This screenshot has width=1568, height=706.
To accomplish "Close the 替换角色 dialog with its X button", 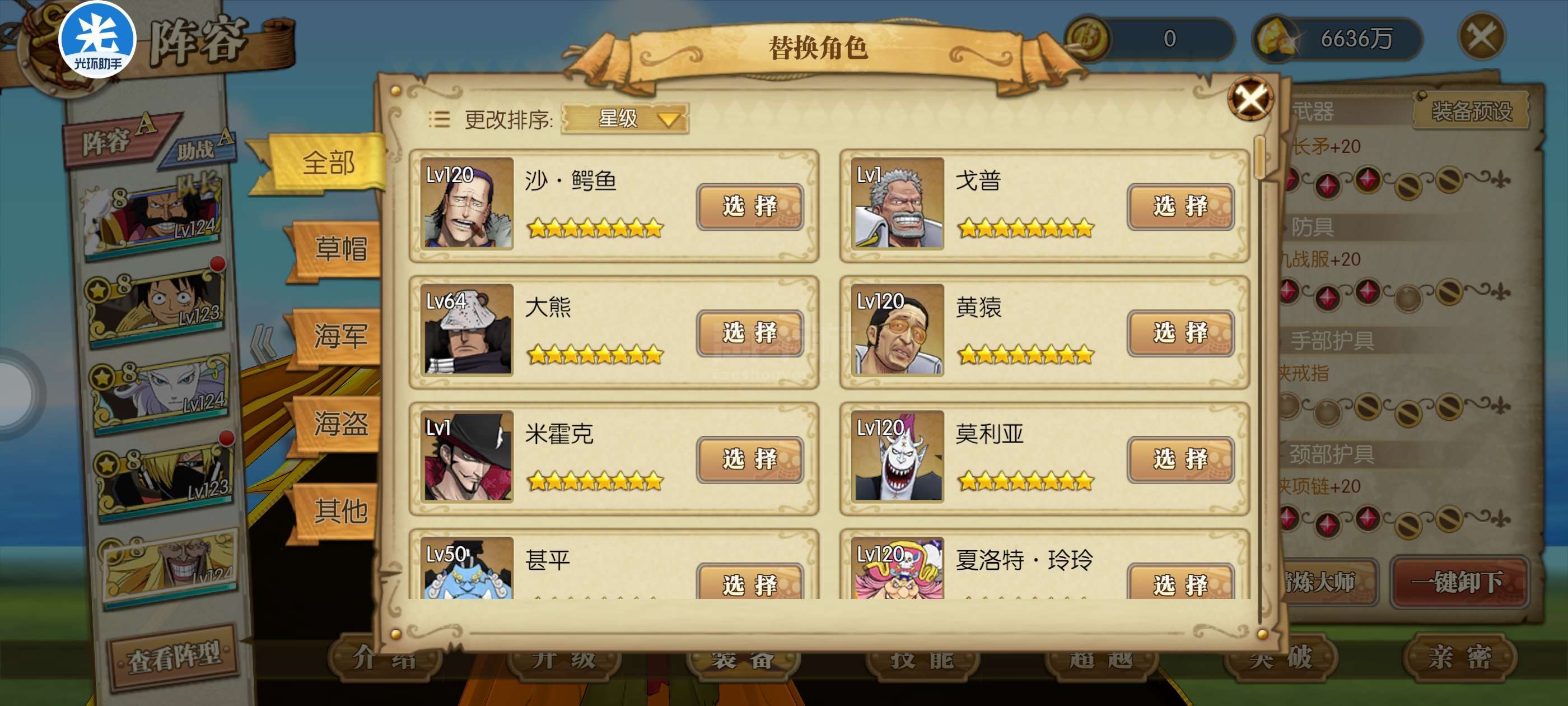I will [x=1250, y=97].
